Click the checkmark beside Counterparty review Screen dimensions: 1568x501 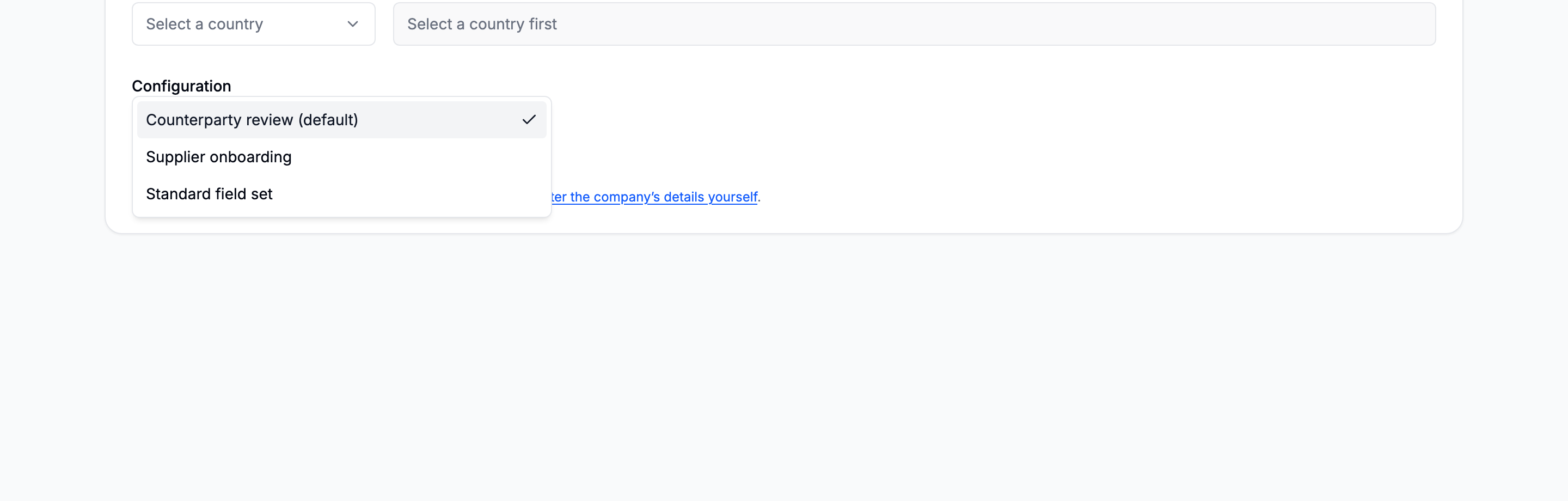(x=529, y=120)
